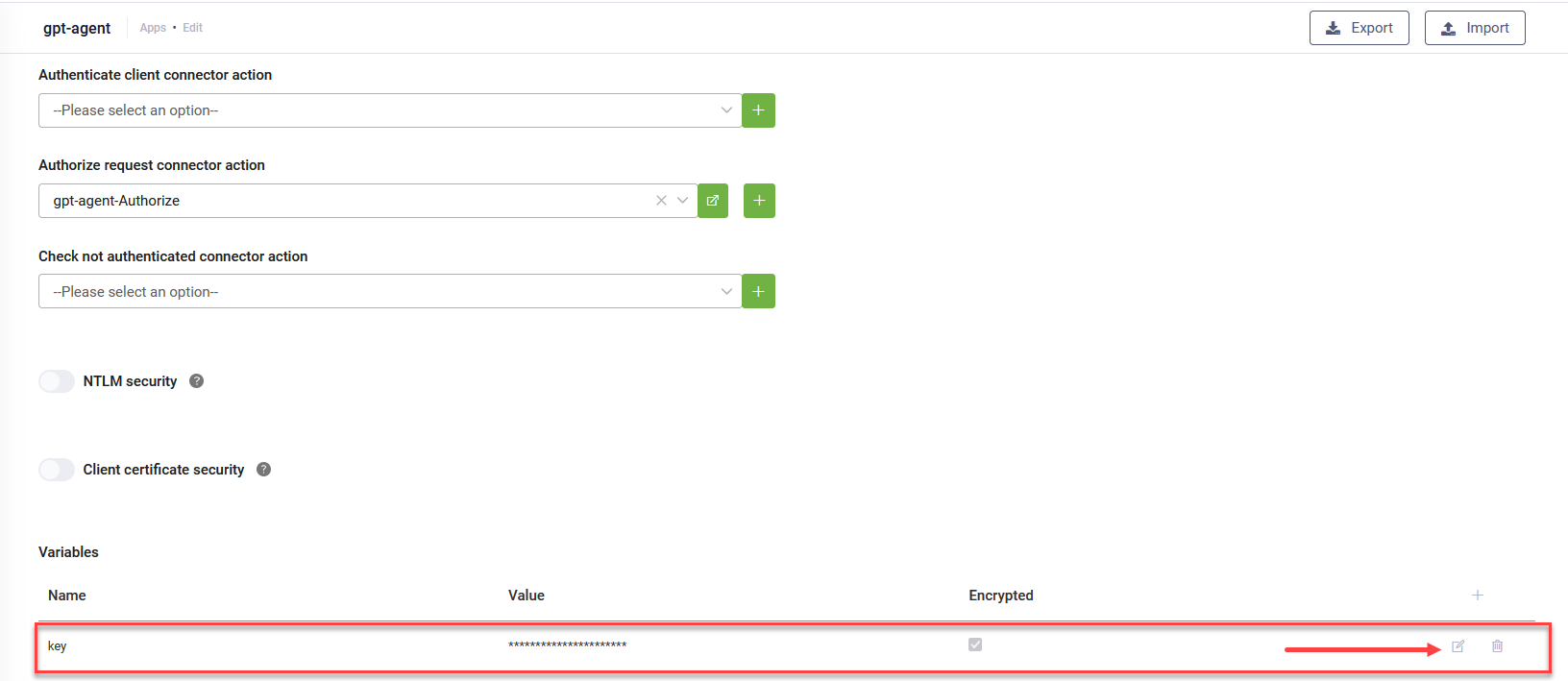
Task: Enable Client certificate security toggle
Action: [57, 470]
